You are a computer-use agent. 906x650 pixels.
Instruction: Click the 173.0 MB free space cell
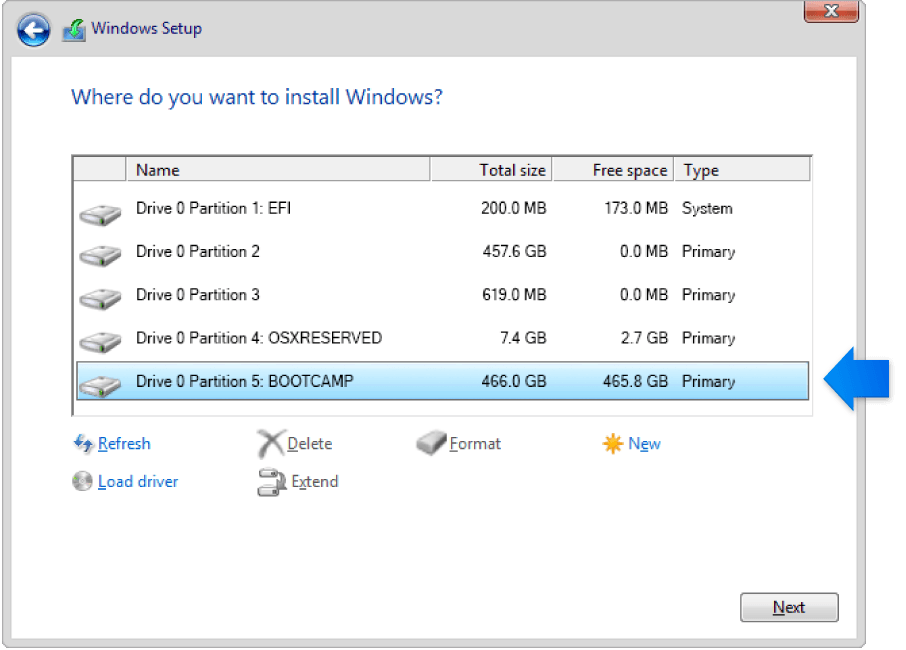[636, 208]
